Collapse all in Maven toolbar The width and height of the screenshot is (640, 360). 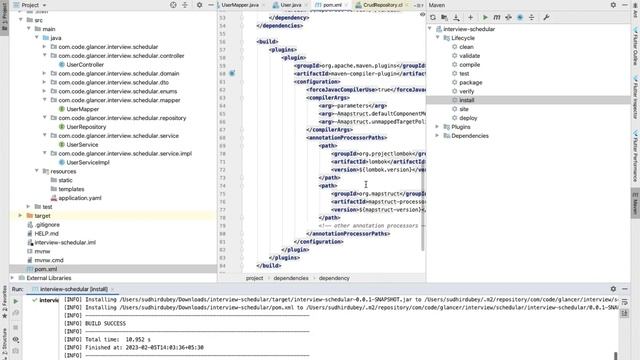pyautogui.click(x=531, y=18)
